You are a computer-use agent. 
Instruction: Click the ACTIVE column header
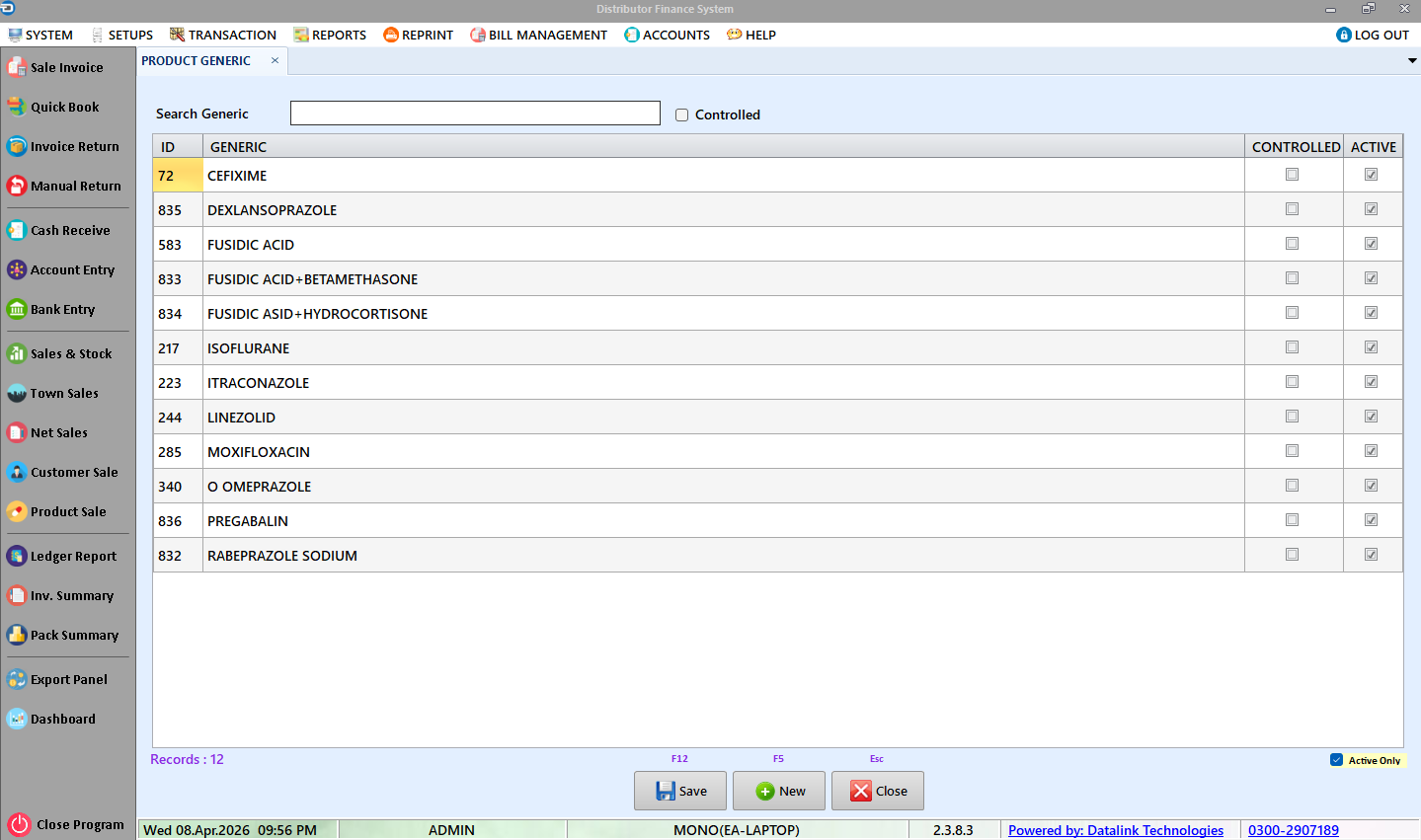coord(1374,146)
